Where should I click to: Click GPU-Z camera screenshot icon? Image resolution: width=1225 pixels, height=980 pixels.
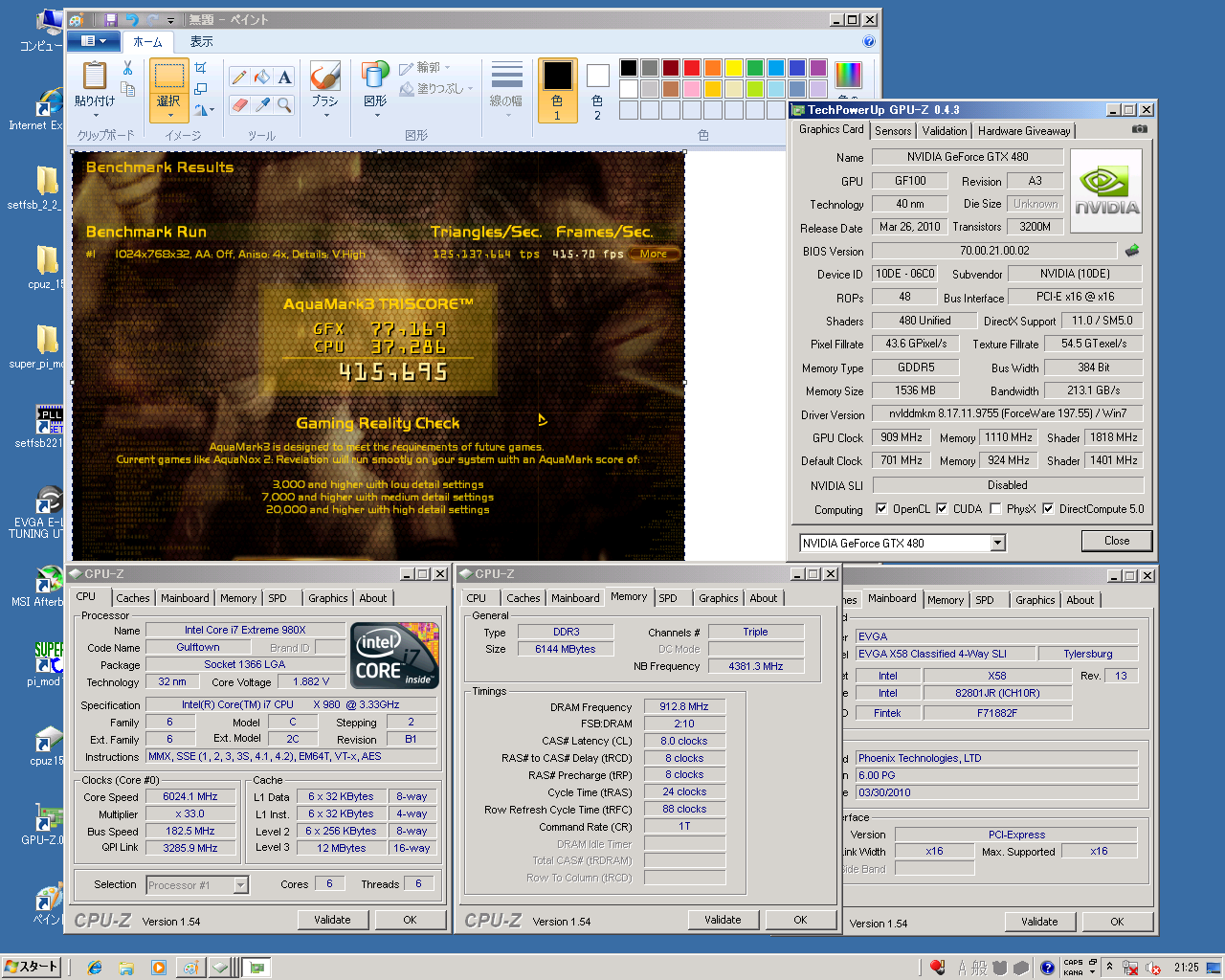1139,128
